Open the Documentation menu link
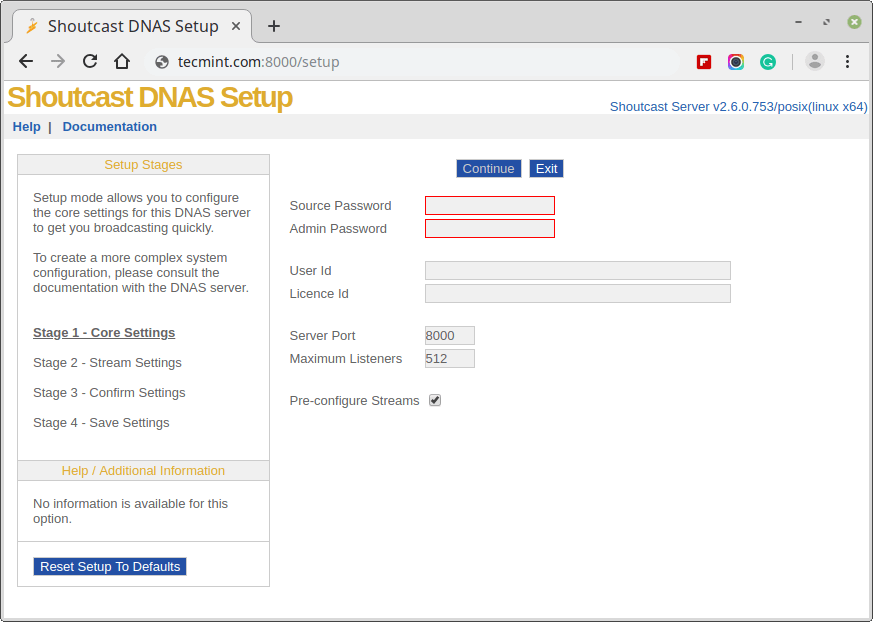Screen dimensions: 873x622 pyautogui.click(x=110, y=127)
